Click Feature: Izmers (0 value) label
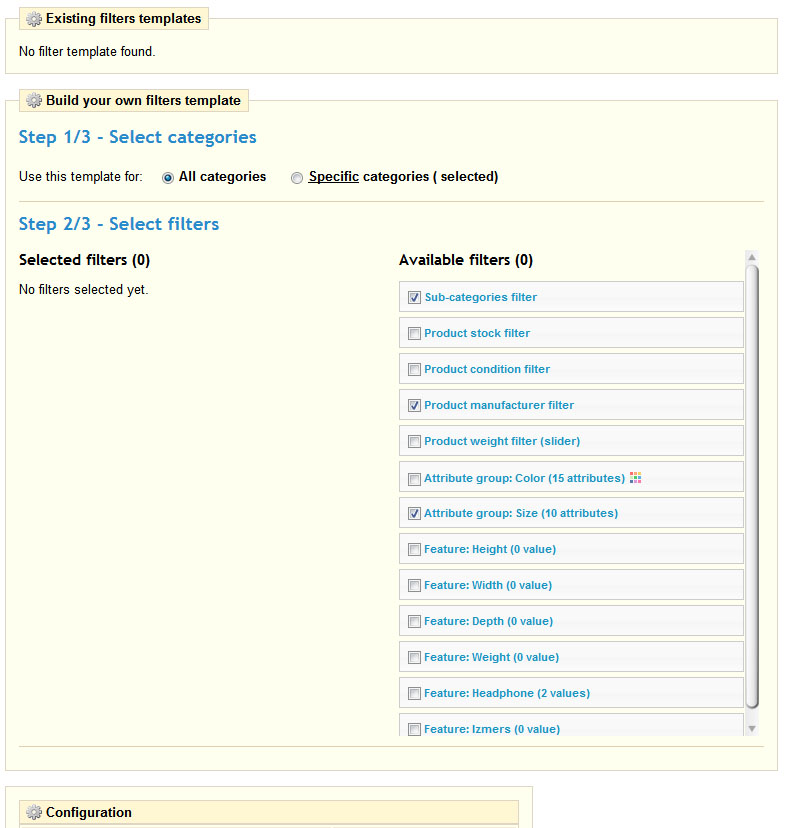The height and width of the screenshot is (828, 806). 492,729
